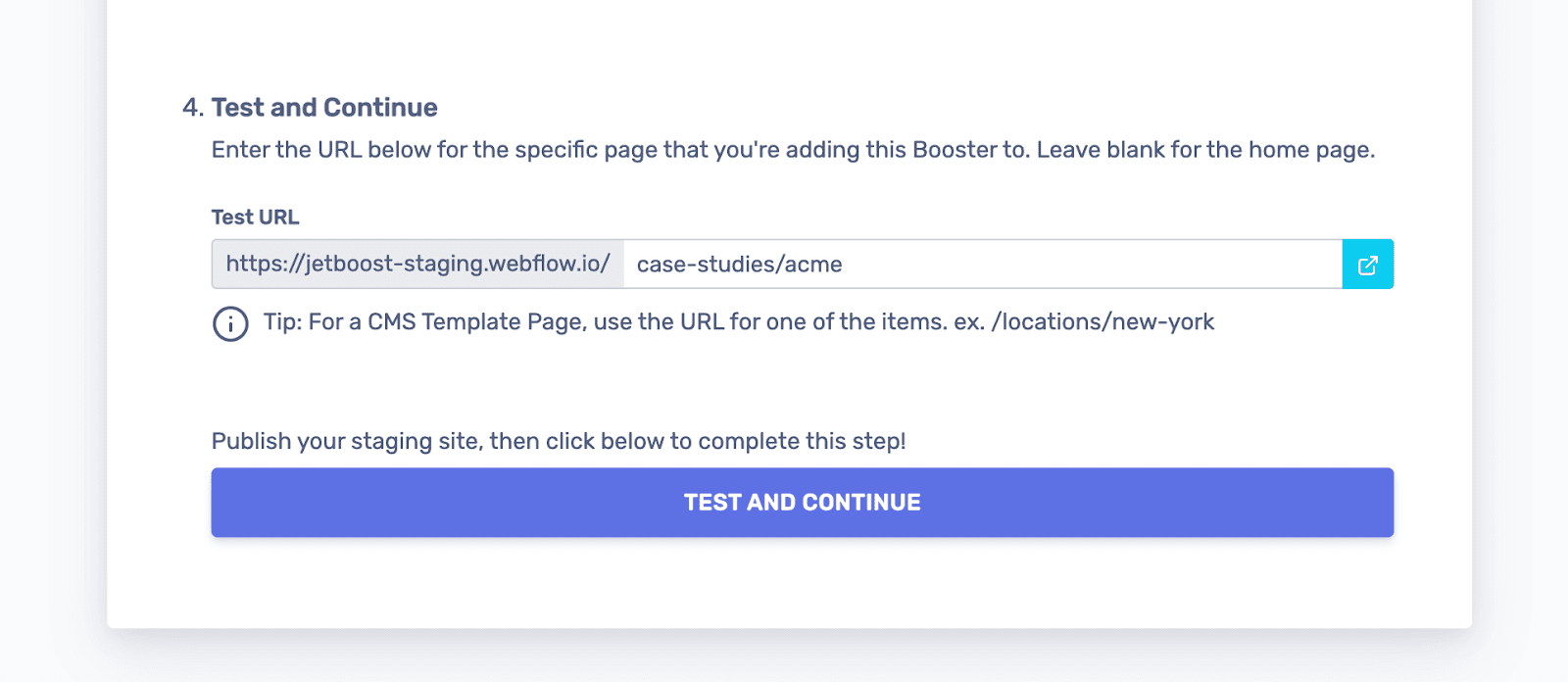Place the cursor in the URL entry box

click(980, 264)
